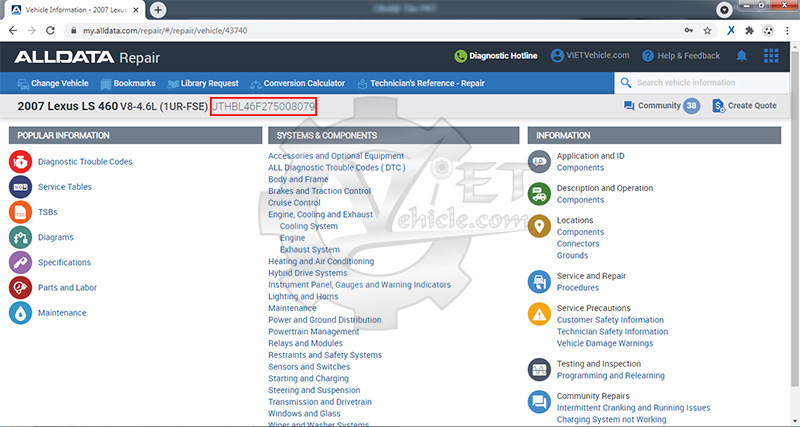
Task: Open Brakes and Traction Control link
Action: pyautogui.click(x=319, y=191)
